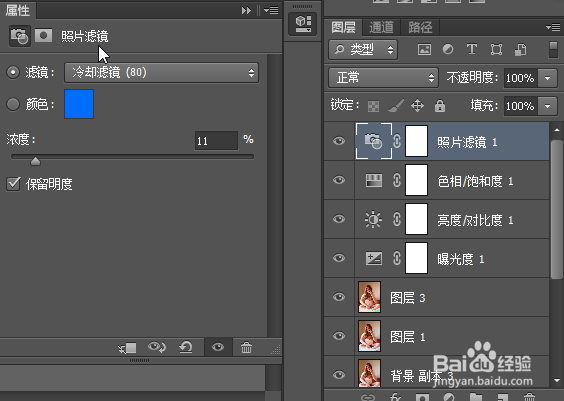564x401 pixels.
Task: Lock position move icon
Action: tap(418, 106)
